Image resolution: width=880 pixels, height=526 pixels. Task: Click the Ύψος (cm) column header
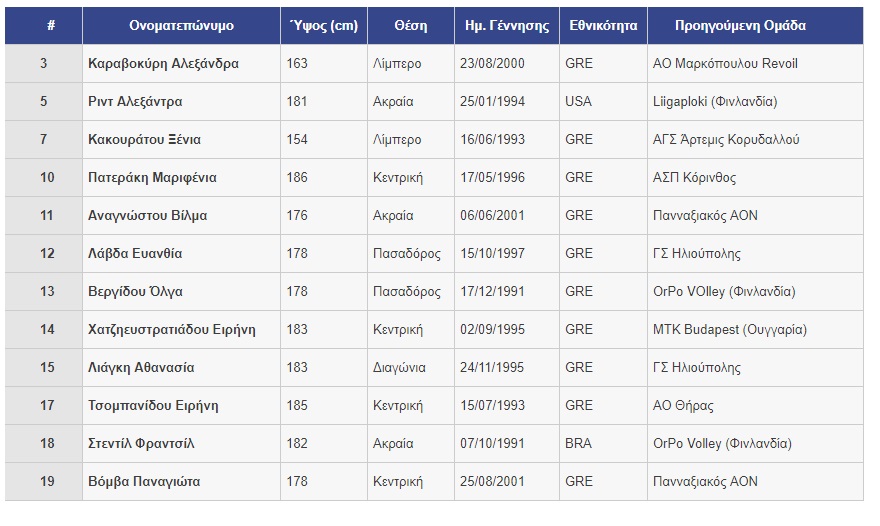click(x=323, y=26)
